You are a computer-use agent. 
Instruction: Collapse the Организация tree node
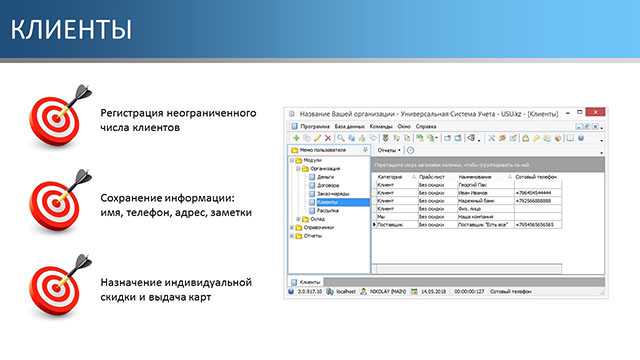tap(298, 169)
